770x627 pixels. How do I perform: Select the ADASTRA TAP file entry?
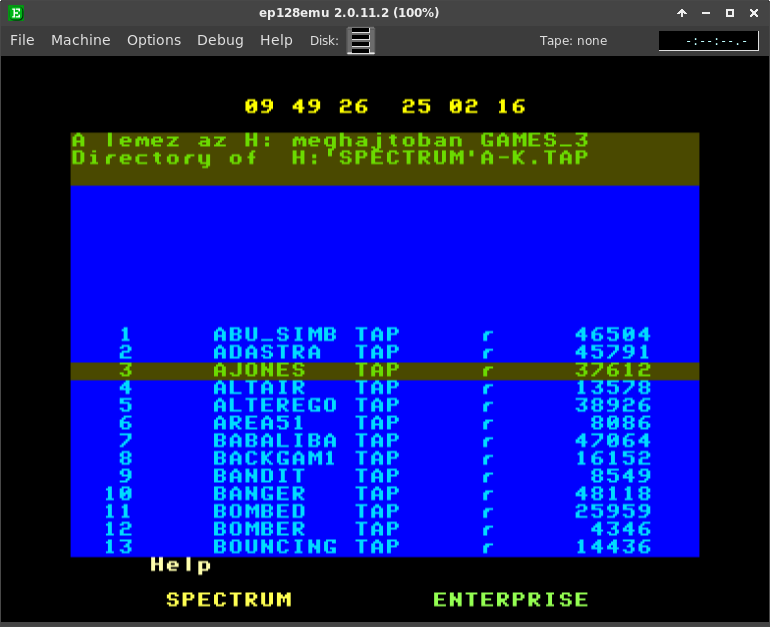tap(385, 353)
